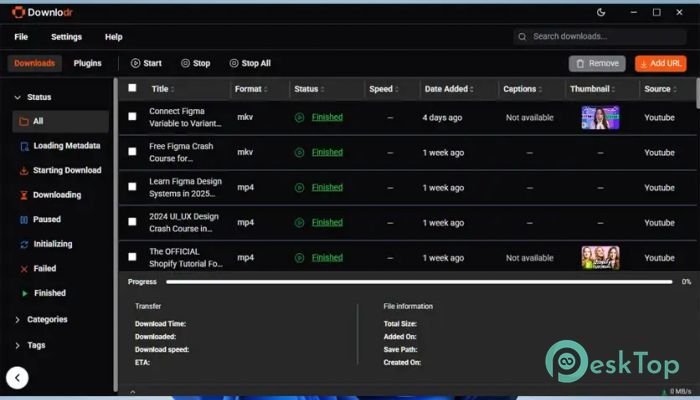Check the select-all header checkbox
The image size is (700, 400).
pyautogui.click(x=132, y=88)
